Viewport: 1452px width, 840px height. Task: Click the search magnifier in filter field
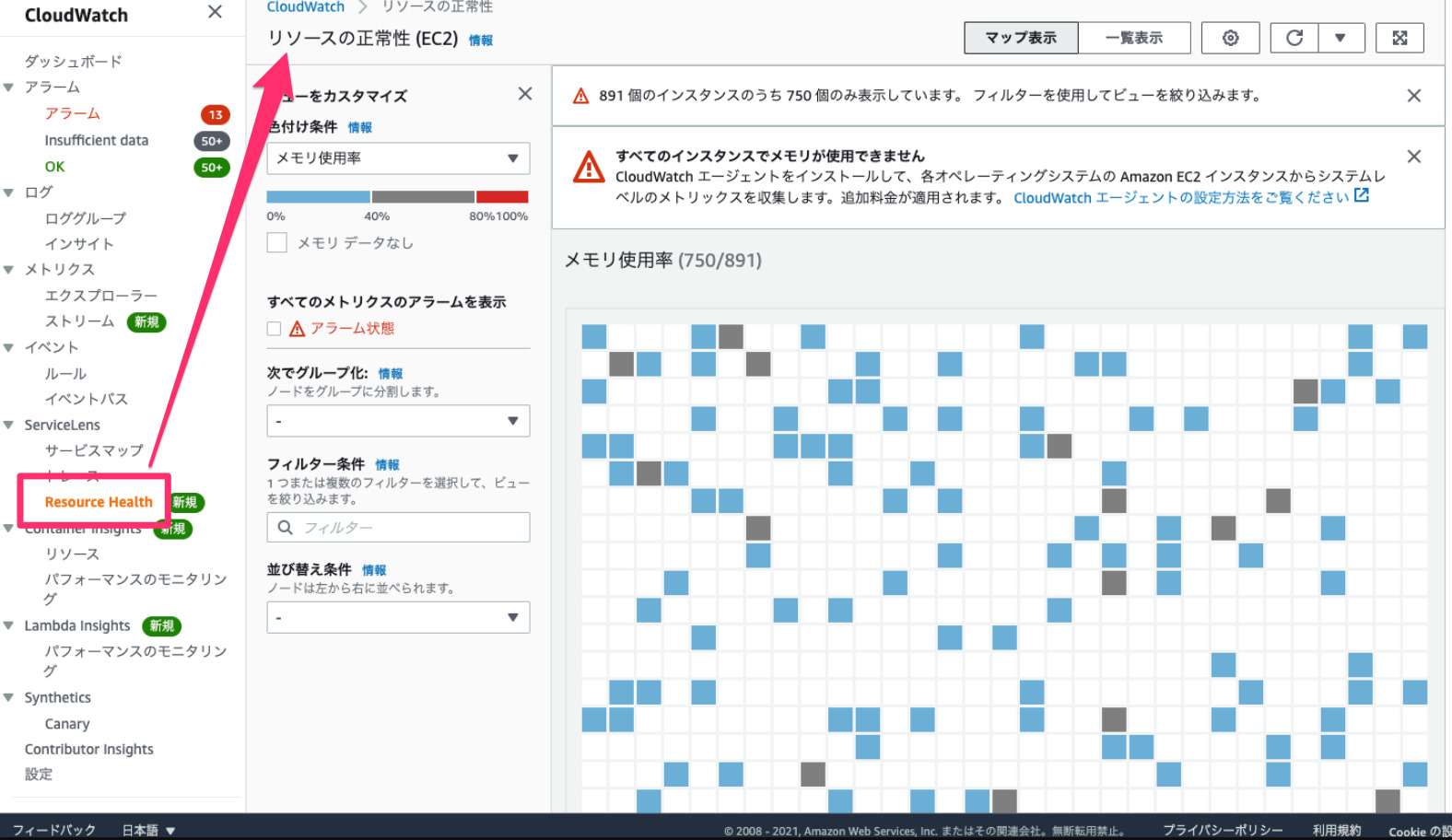(x=286, y=528)
